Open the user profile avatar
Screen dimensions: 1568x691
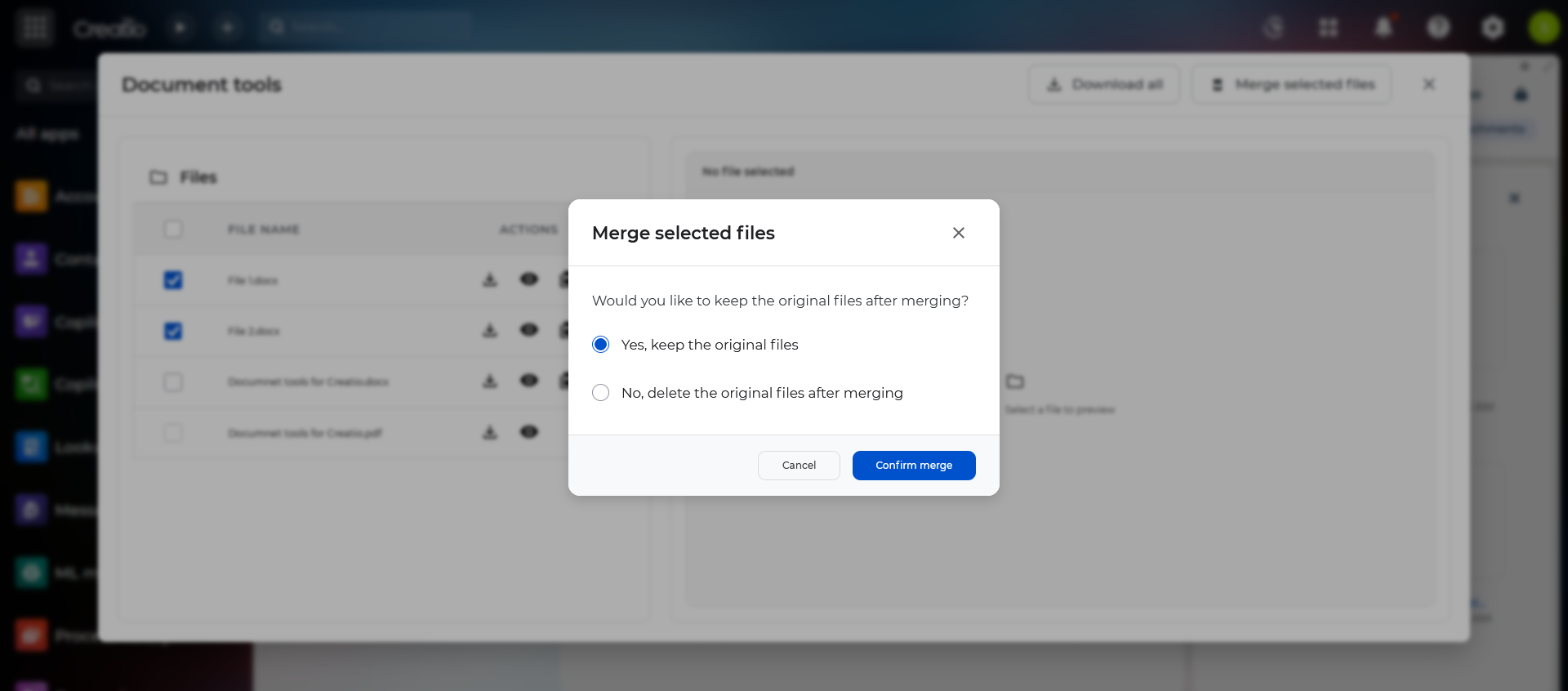[x=1543, y=28]
